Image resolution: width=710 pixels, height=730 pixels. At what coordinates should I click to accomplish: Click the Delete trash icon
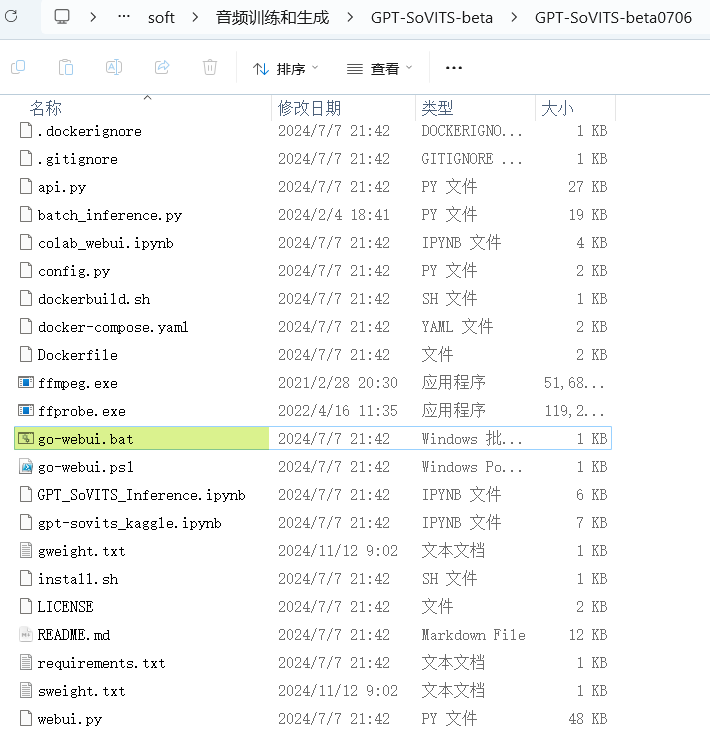[x=210, y=68]
